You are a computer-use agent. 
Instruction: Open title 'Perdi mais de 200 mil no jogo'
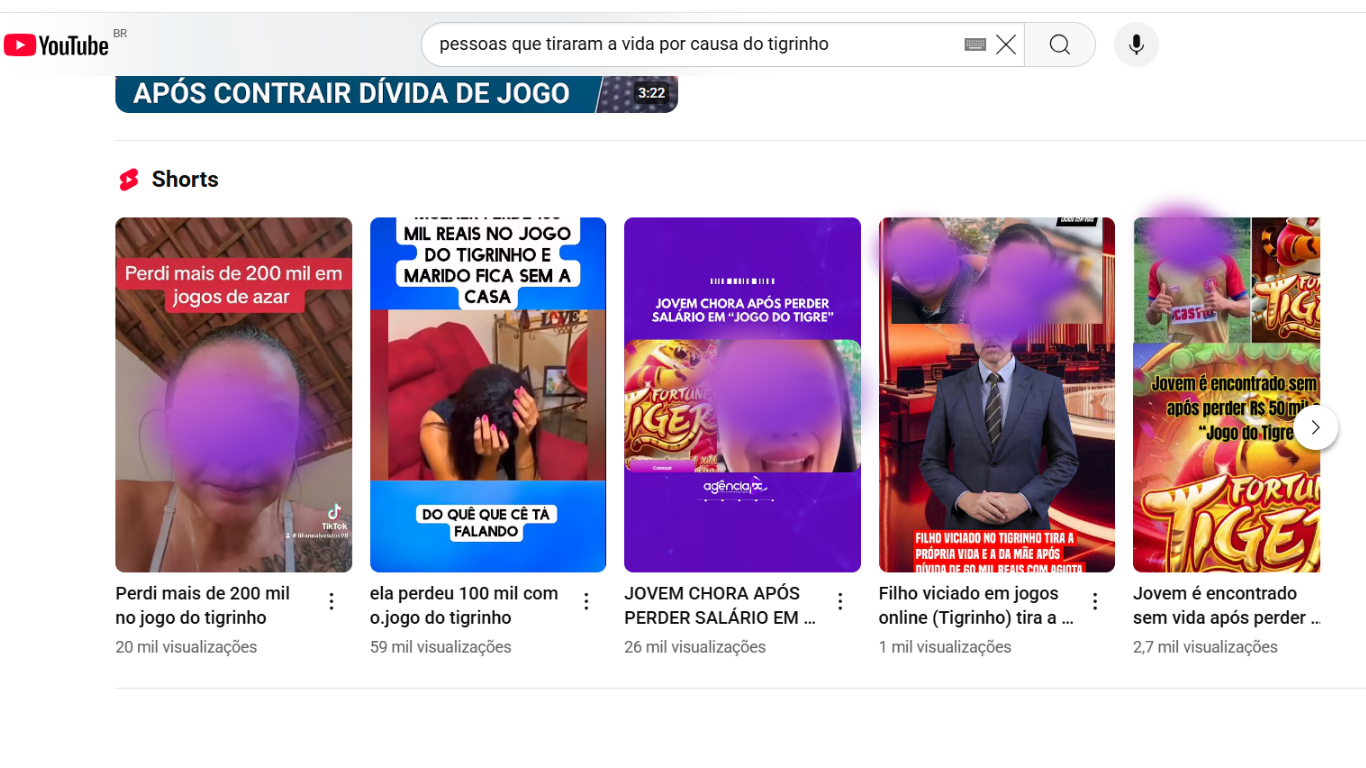(x=203, y=605)
